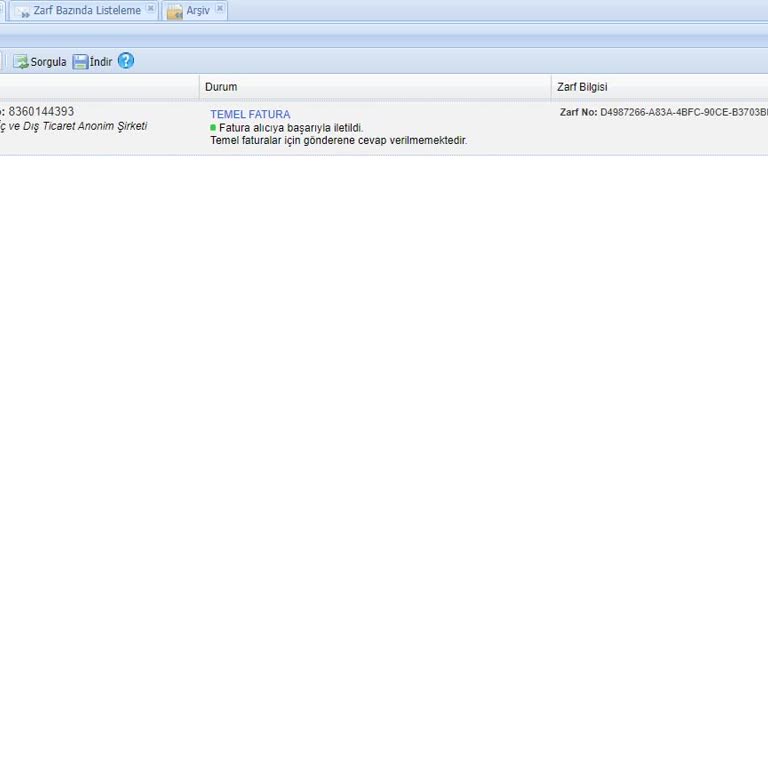Screen dimensions: 768x768
Task: Close the Zarf Bazında Listeleme tab
Action: pyautogui.click(x=151, y=9)
